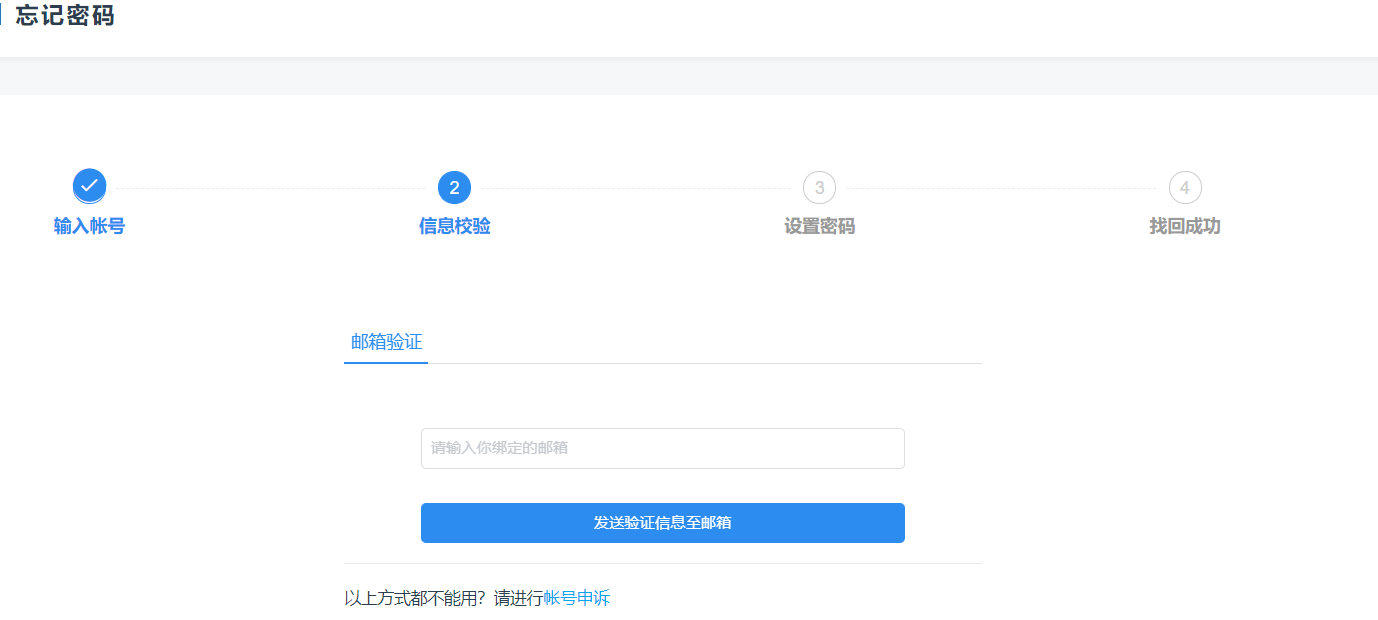Click the step 4 numbered circle
The width and height of the screenshot is (1378, 620).
tap(1184, 187)
